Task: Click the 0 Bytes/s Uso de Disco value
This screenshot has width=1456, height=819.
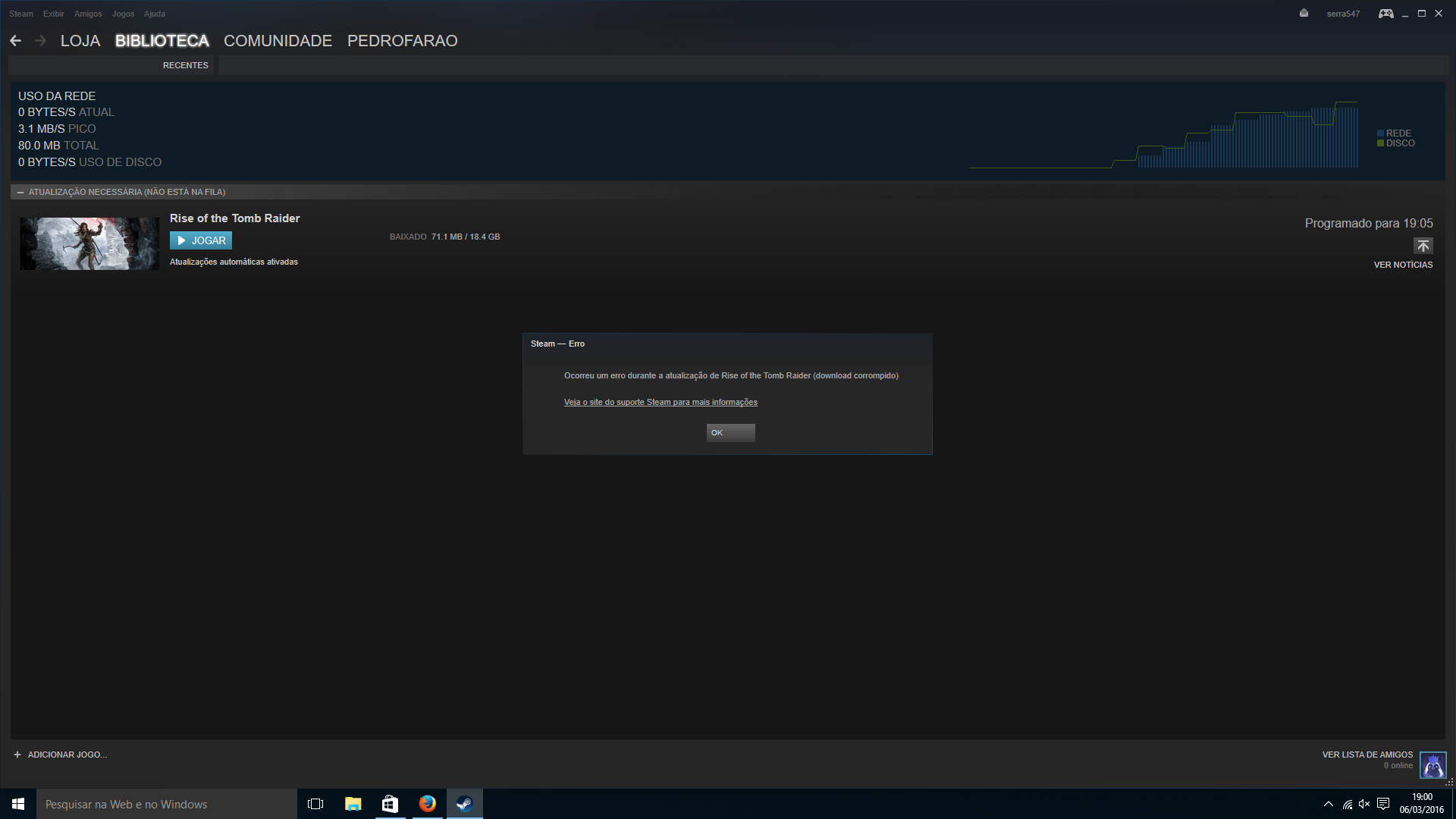Action: [89, 162]
